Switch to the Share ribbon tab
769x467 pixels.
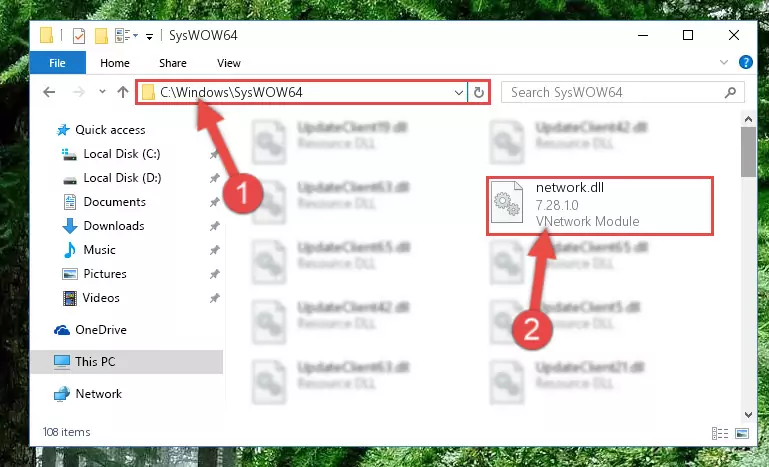[173, 63]
